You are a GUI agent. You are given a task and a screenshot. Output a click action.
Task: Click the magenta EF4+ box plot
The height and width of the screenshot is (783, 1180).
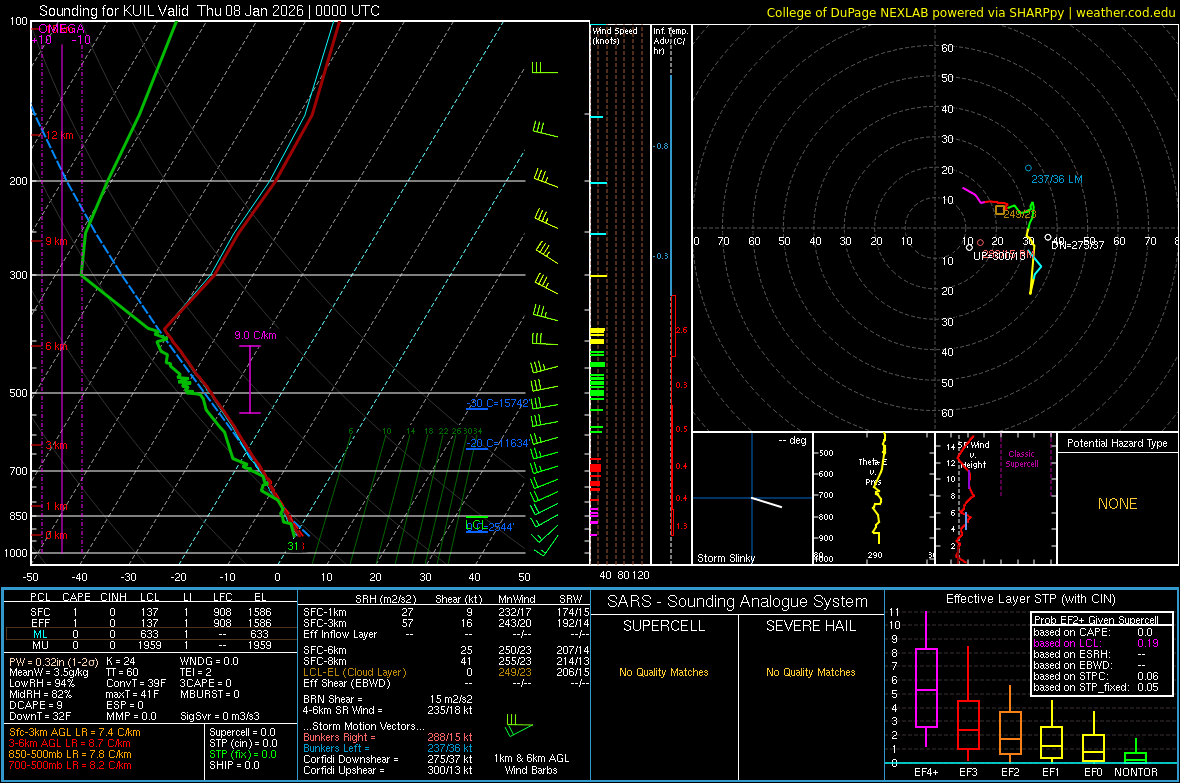pyautogui.click(x=926, y=678)
